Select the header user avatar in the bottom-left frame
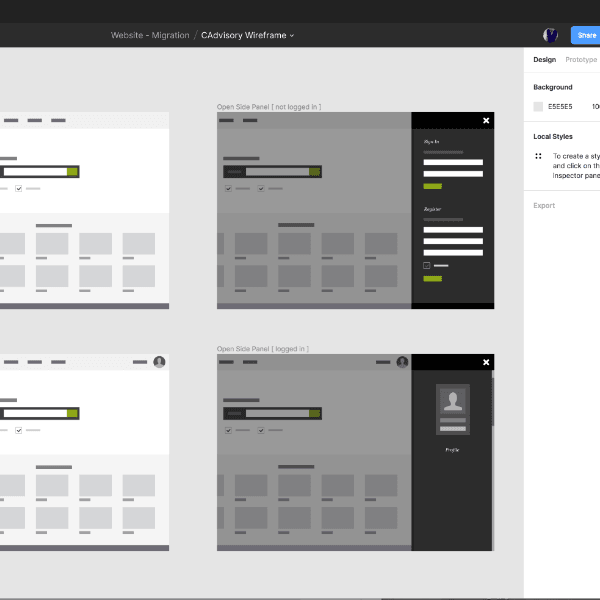600x600 pixels. (159, 362)
